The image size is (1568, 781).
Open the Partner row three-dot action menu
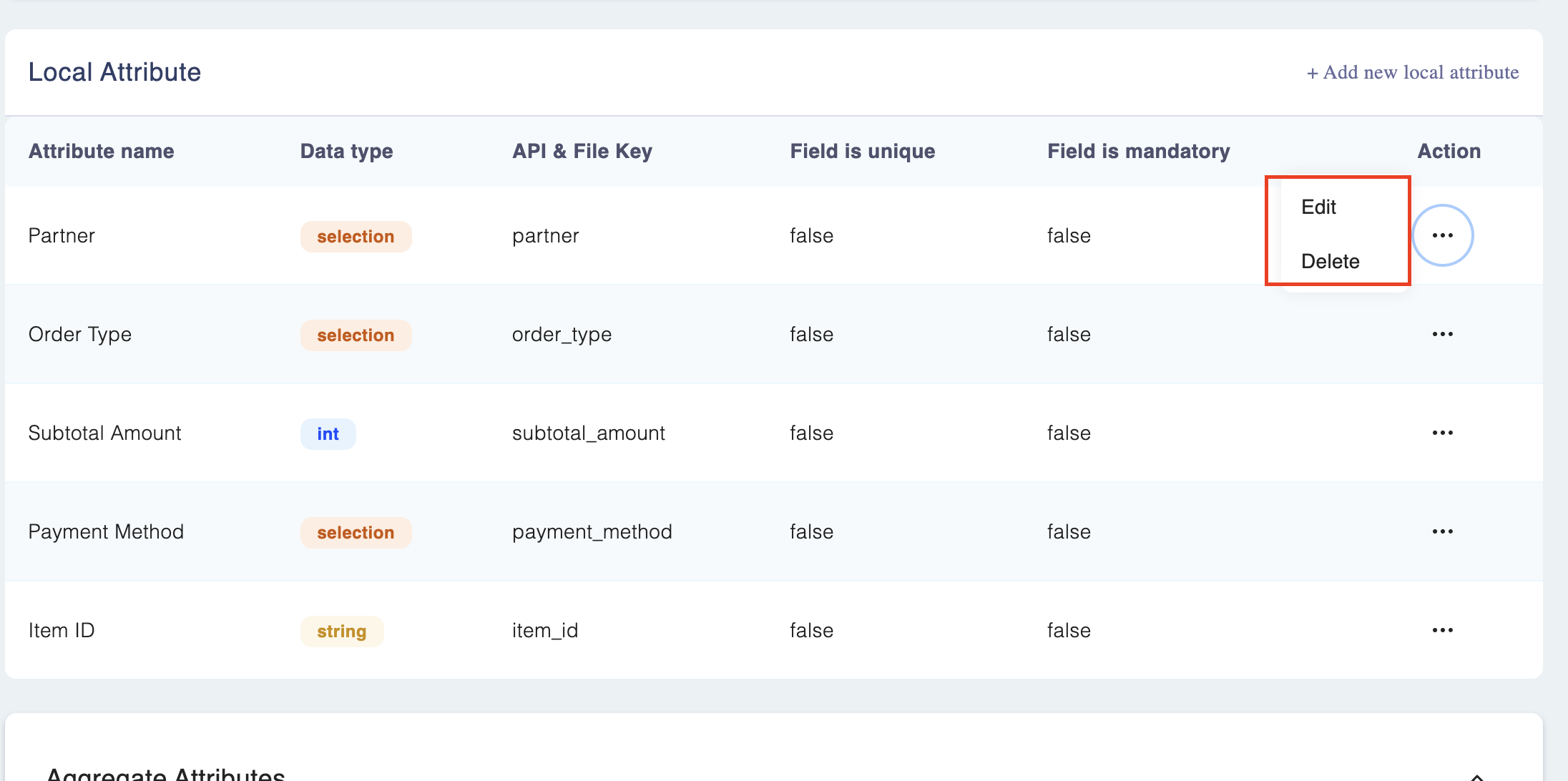point(1442,235)
